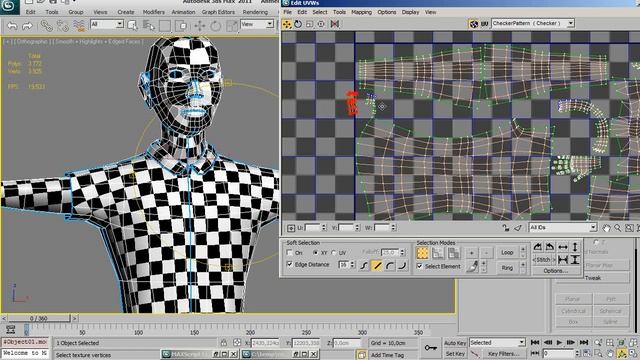Toggle Auto Key animation mode
640x360 pixels.
point(455,343)
